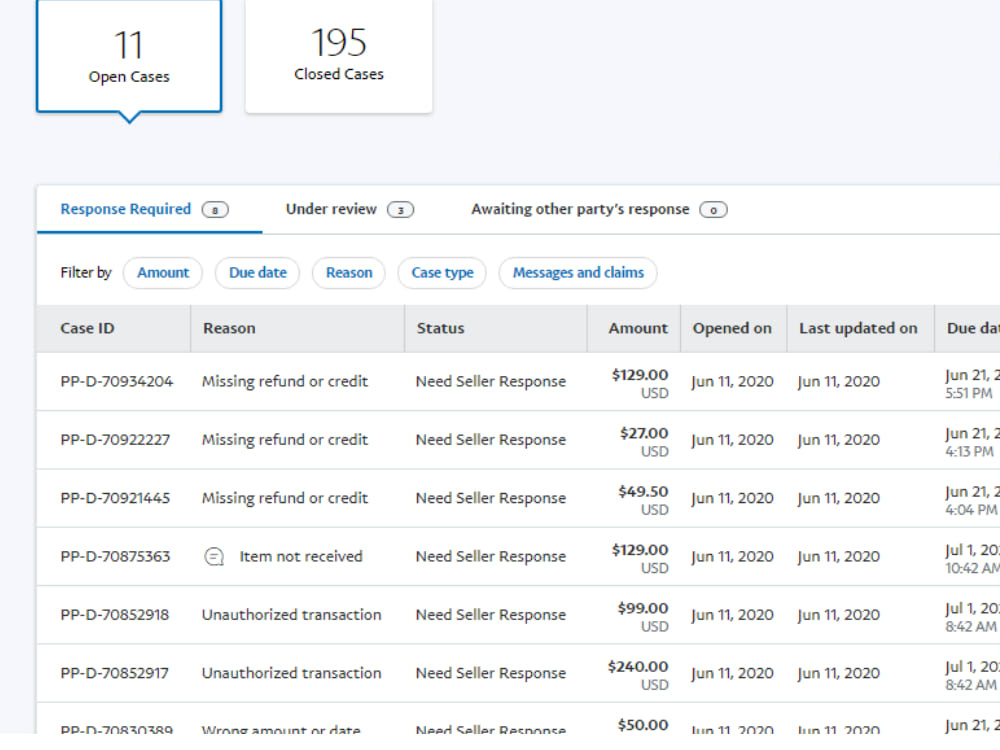Viewport: 1000px width, 750px height.
Task: Open the Due date filter
Action: pyautogui.click(x=258, y=273)
